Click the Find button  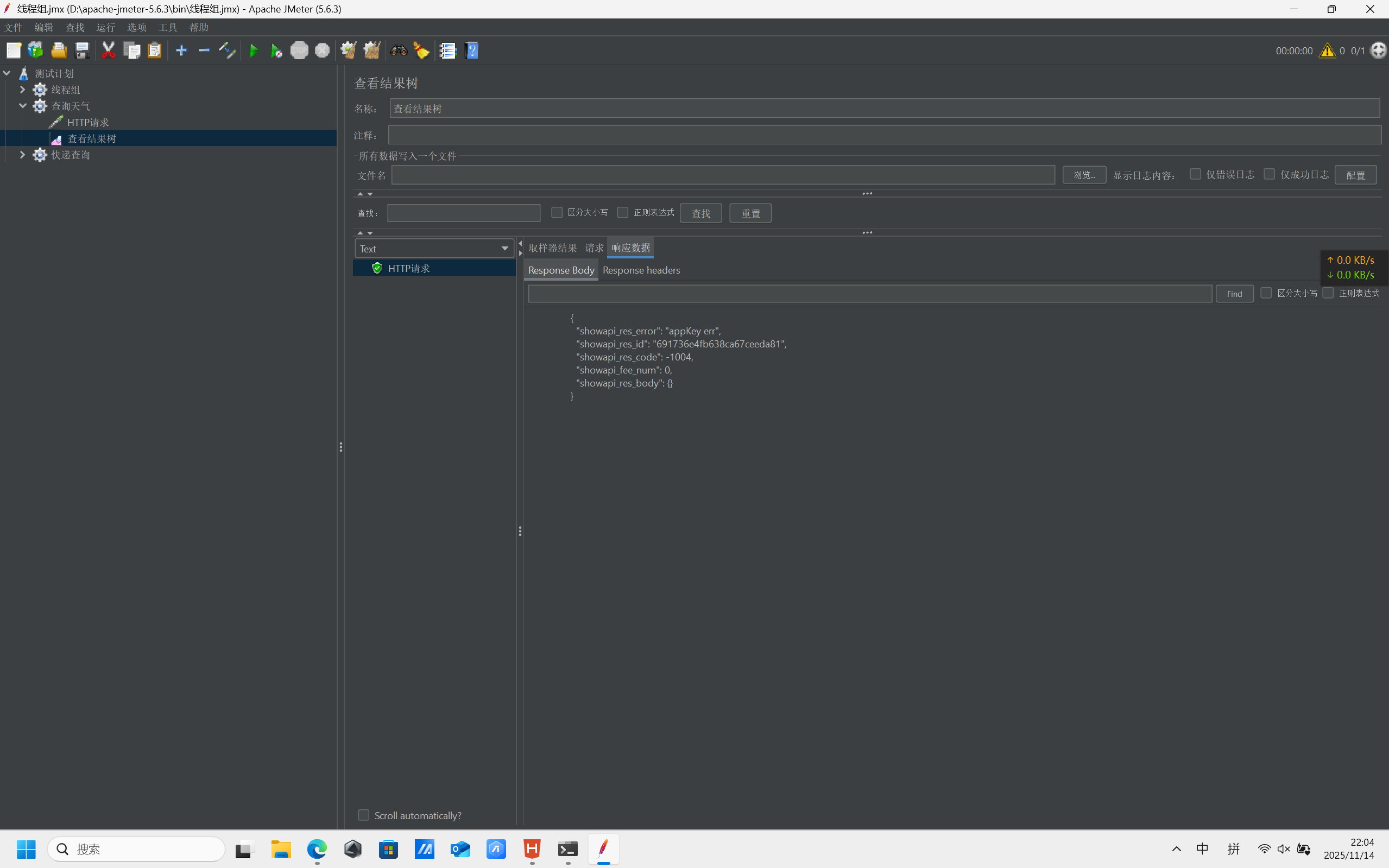[x=1234, y=293]
